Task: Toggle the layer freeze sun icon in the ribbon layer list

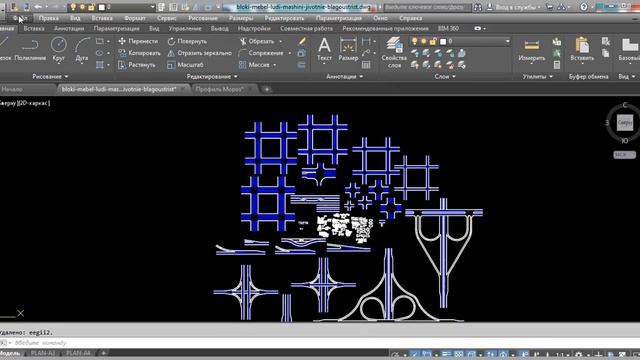Action: pos(424,41)
